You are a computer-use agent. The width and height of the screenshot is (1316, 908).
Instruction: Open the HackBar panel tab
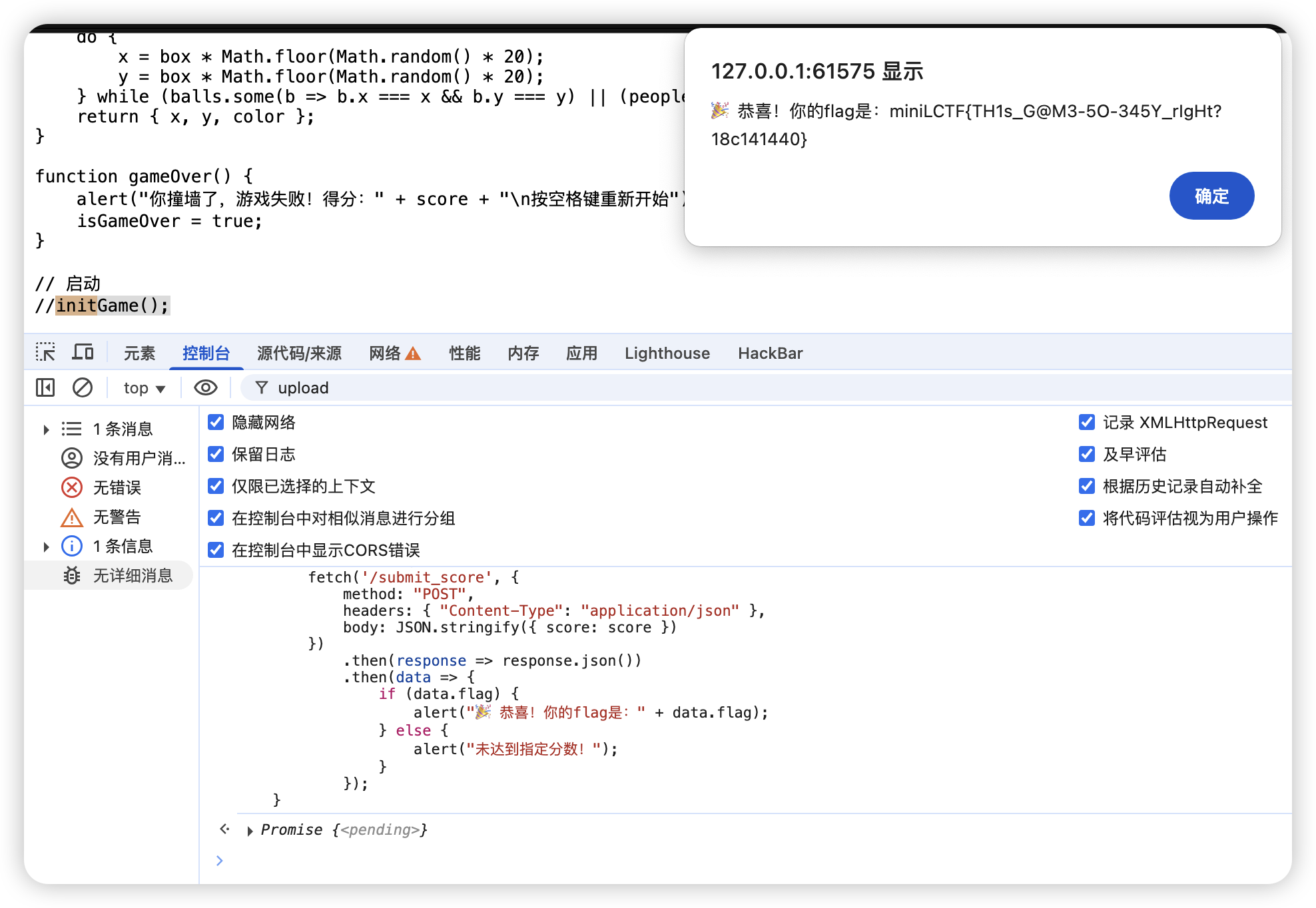point(770,353)
